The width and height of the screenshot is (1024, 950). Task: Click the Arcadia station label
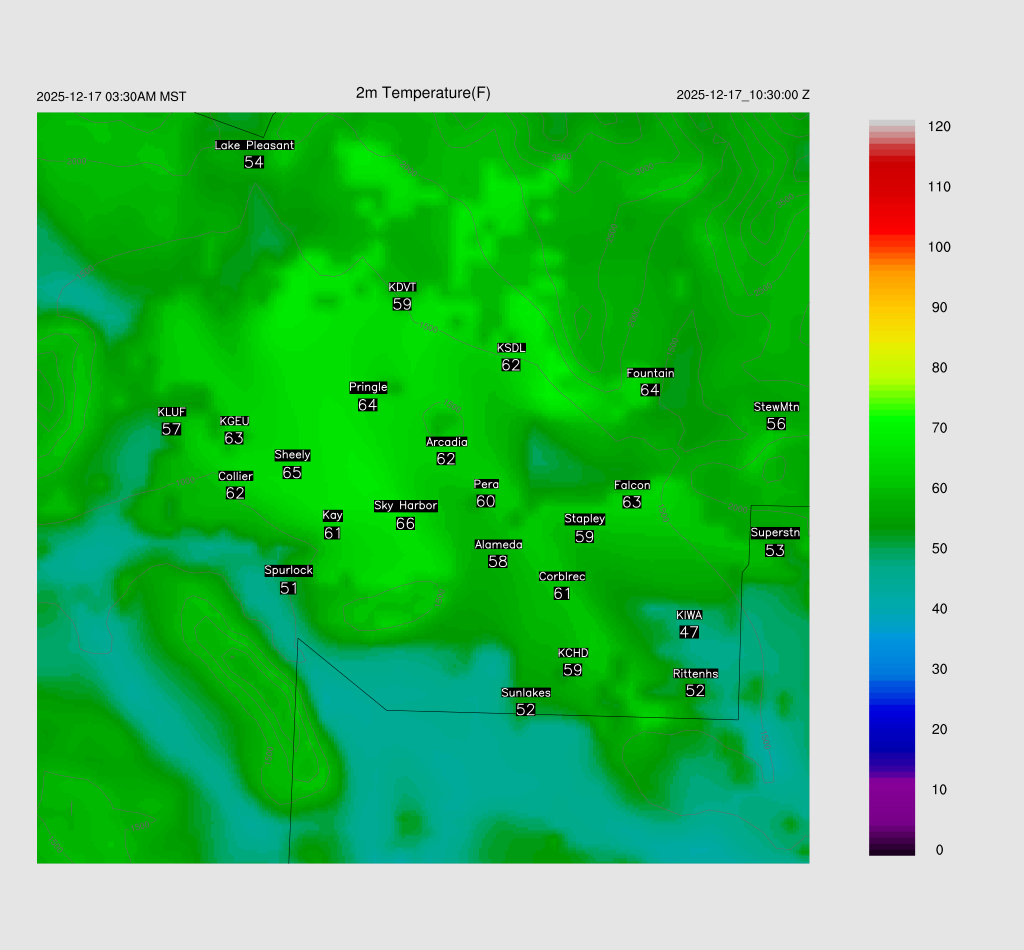[446, 442]
